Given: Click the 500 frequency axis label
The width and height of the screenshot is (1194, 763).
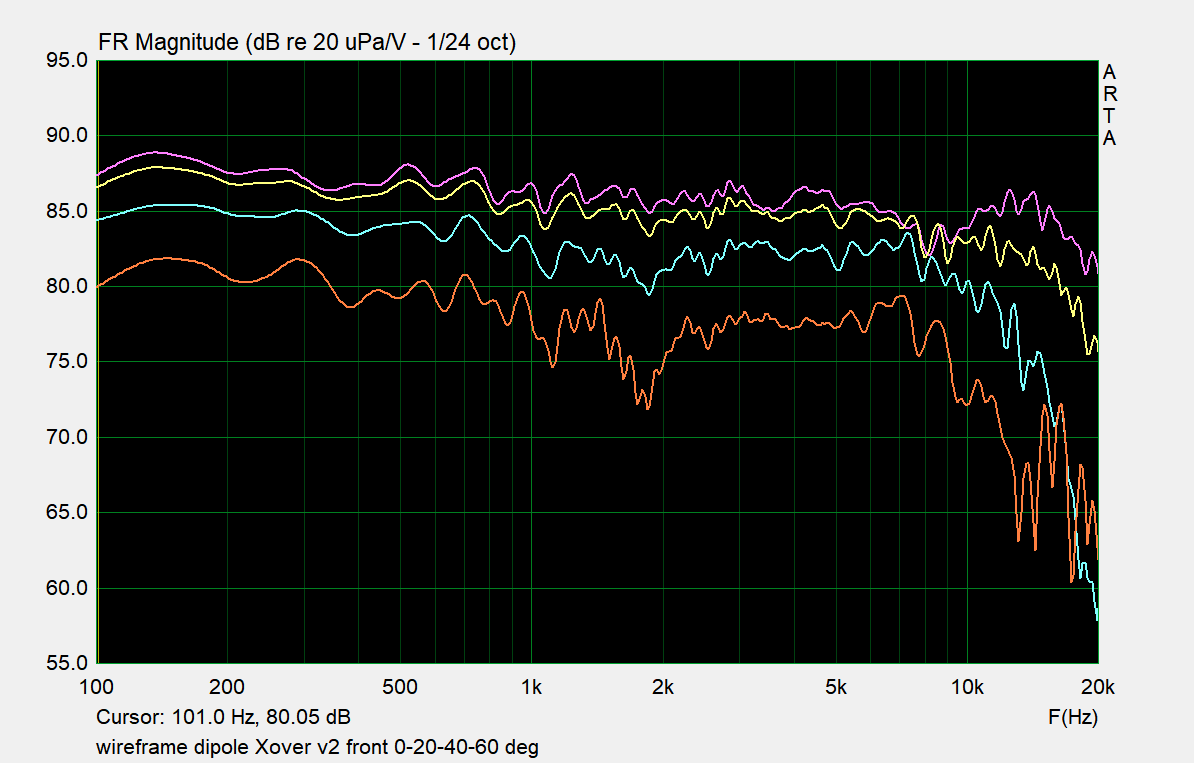Looking at the screenshot, I should pos(400,687).
